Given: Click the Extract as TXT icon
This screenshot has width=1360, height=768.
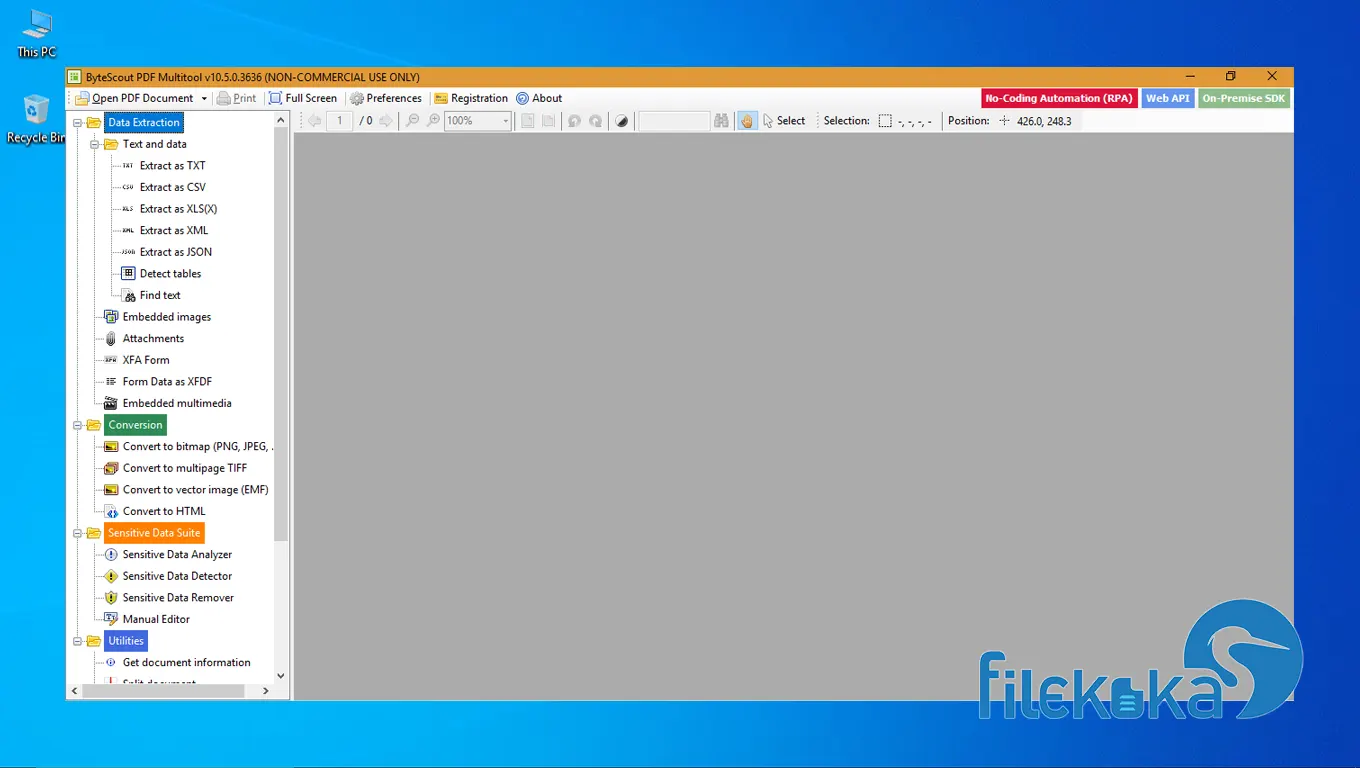Looking at the screenshot, I should 128,166.
